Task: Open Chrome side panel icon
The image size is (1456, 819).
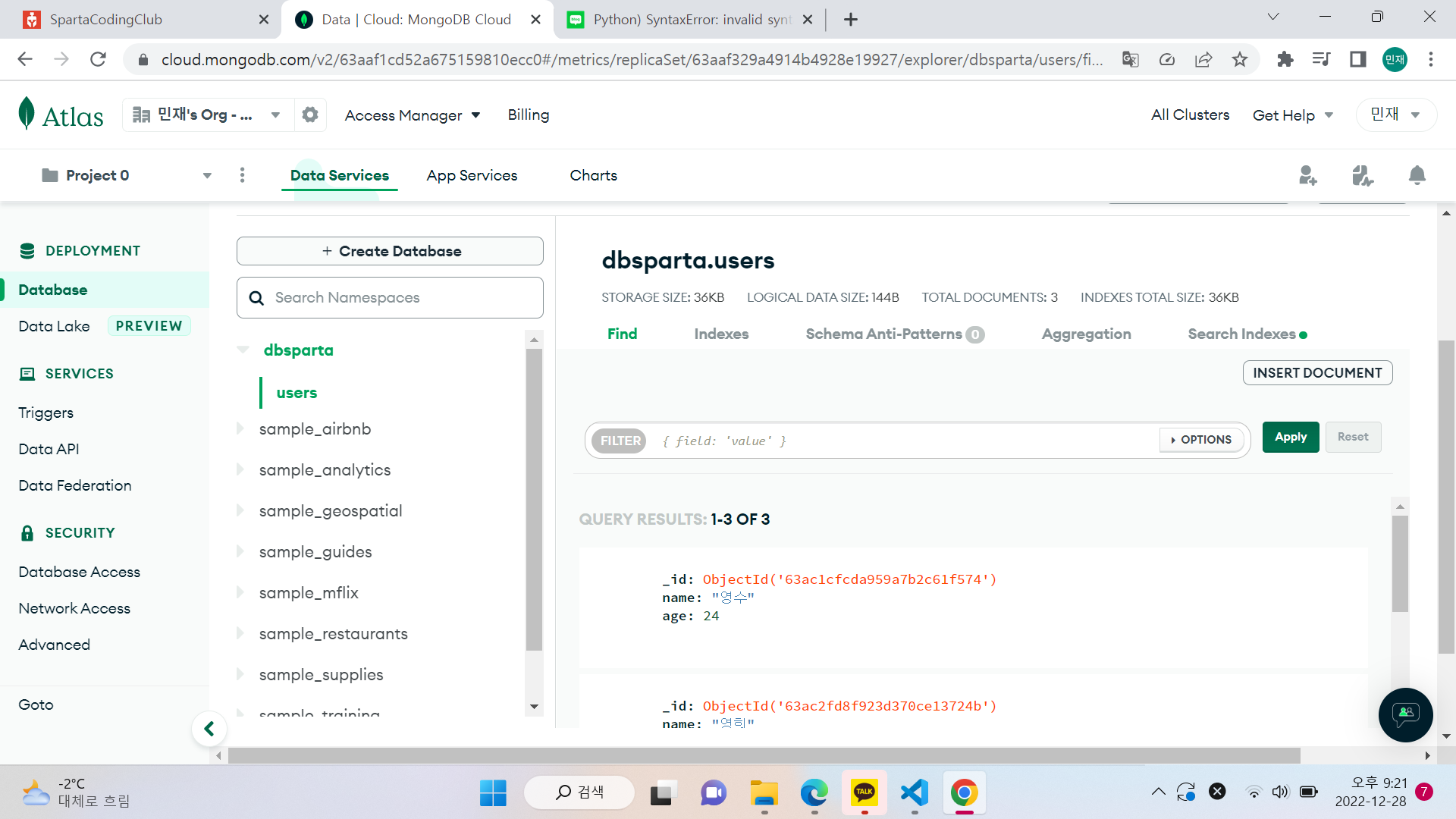Action: coord(1358,59)
